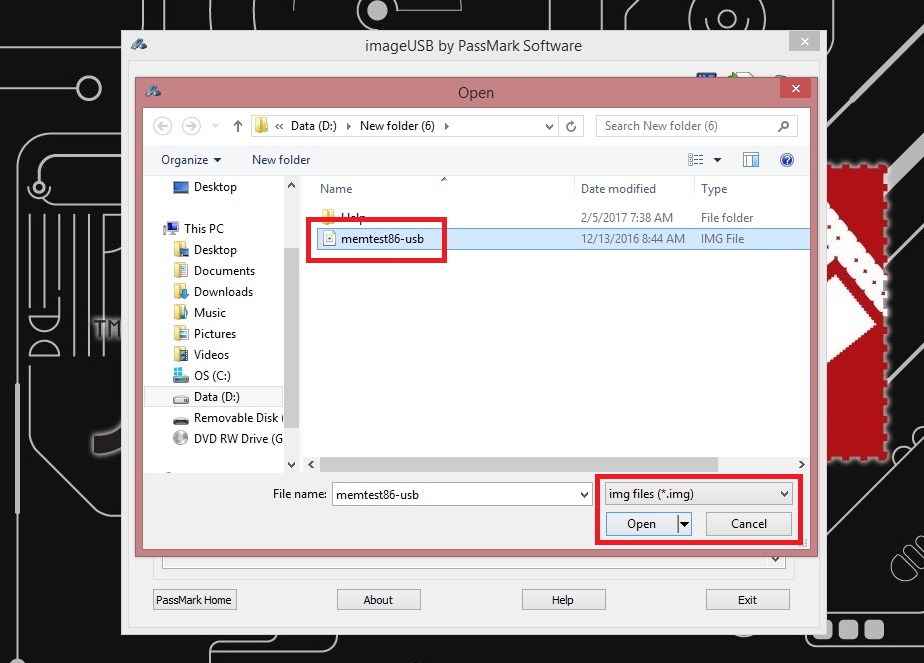
Task: Click the search magnifier icon
Action: point(783,126)
